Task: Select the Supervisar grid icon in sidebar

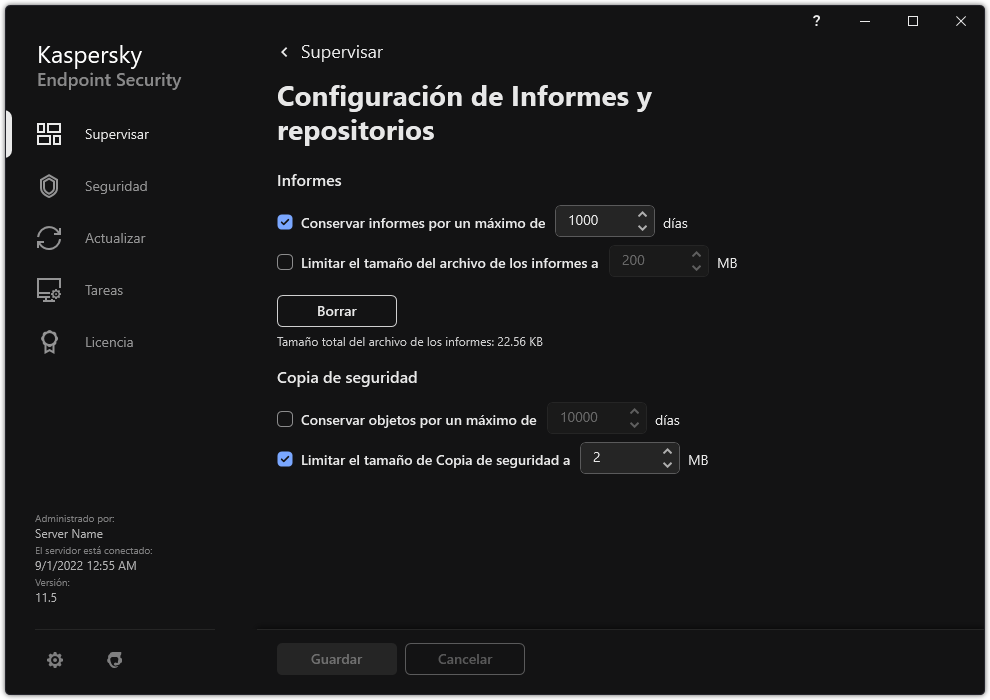Action: [x=48, y=133]
